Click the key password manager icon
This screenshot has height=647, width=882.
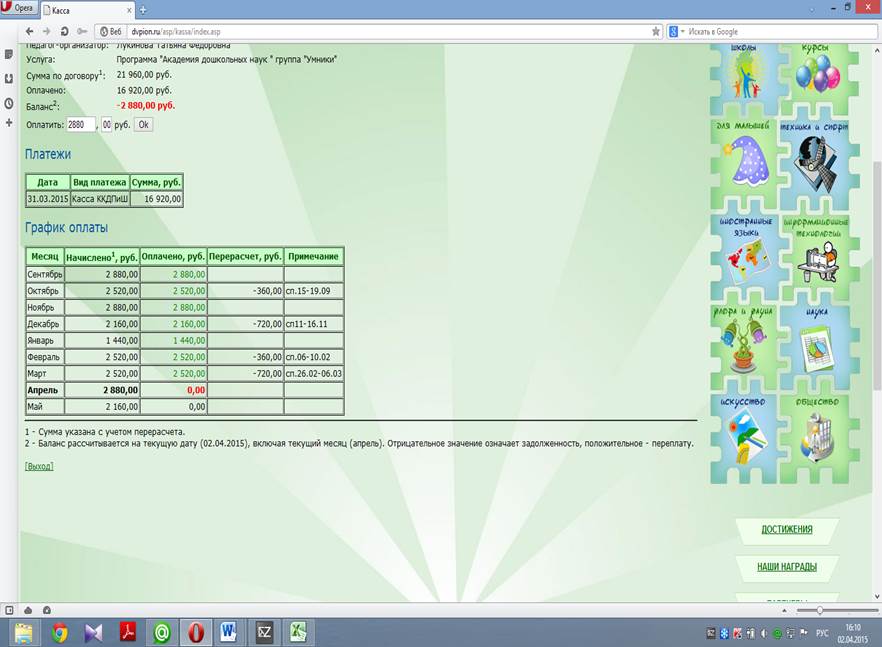point(82,32)
